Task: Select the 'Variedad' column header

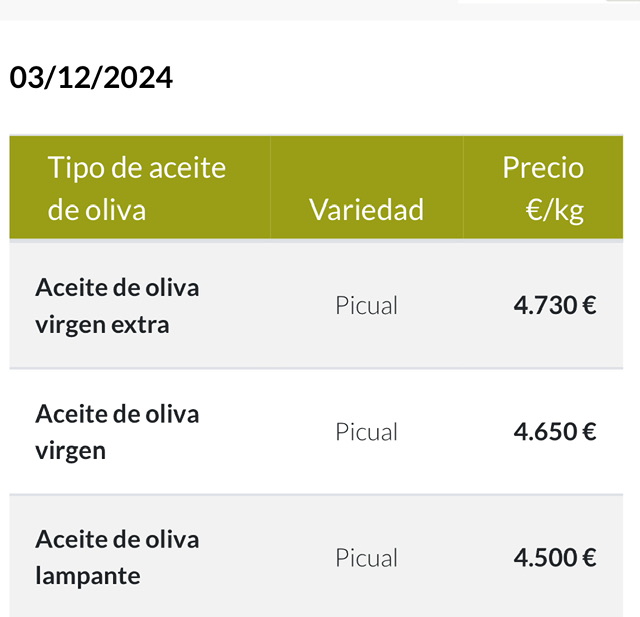Action: (x=367, y=209)
